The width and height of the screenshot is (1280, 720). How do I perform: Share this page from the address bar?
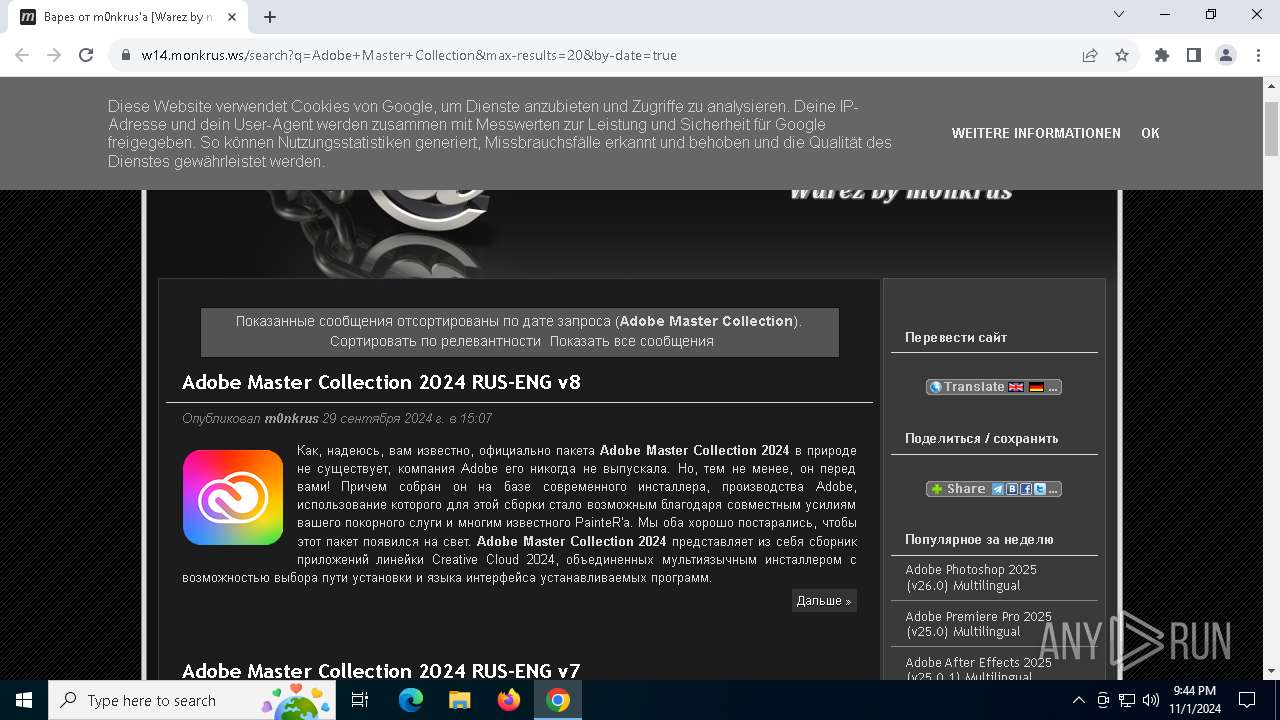[1090, 56]
